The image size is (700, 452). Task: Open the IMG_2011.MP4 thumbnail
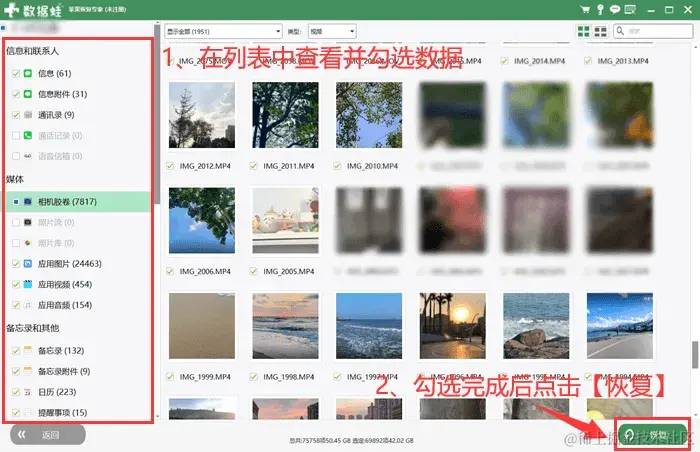(x=285, y=115)
